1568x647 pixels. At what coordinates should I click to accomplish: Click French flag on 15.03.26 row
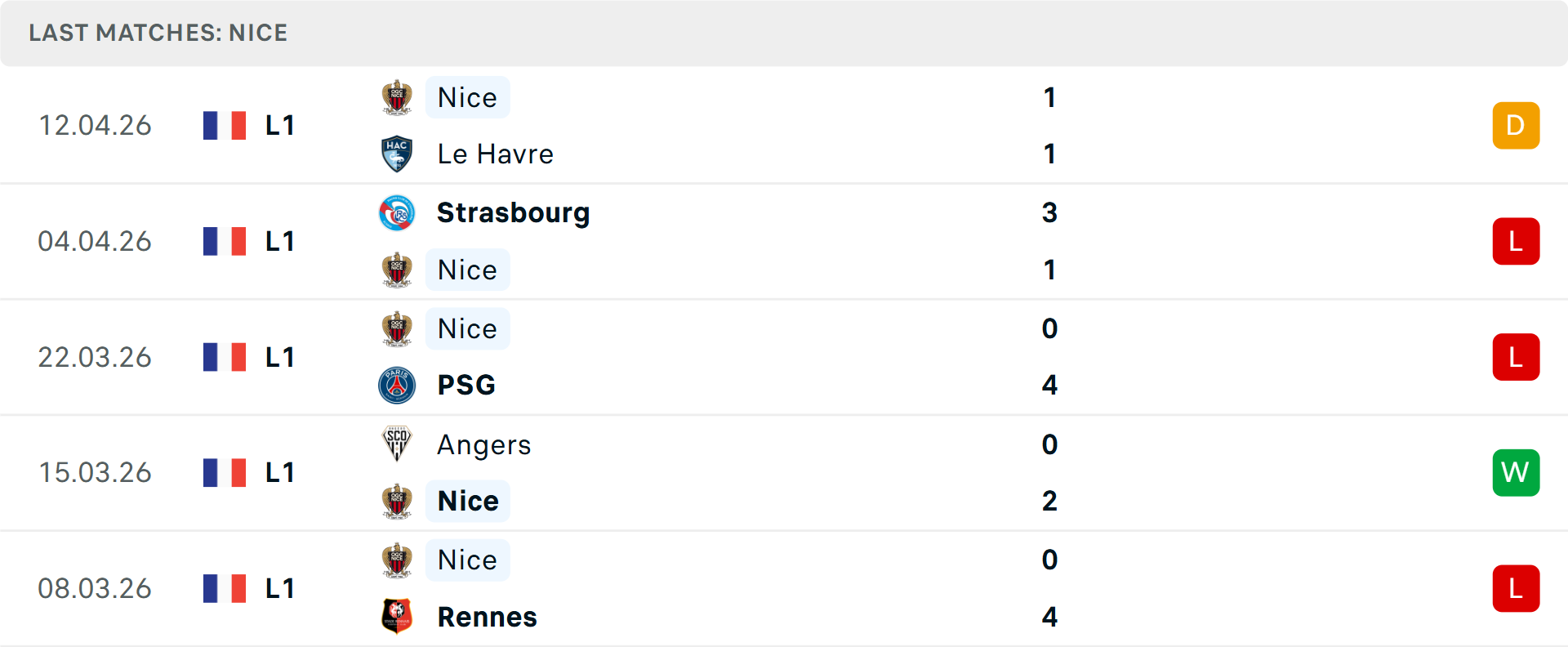[x=225, y=472]
